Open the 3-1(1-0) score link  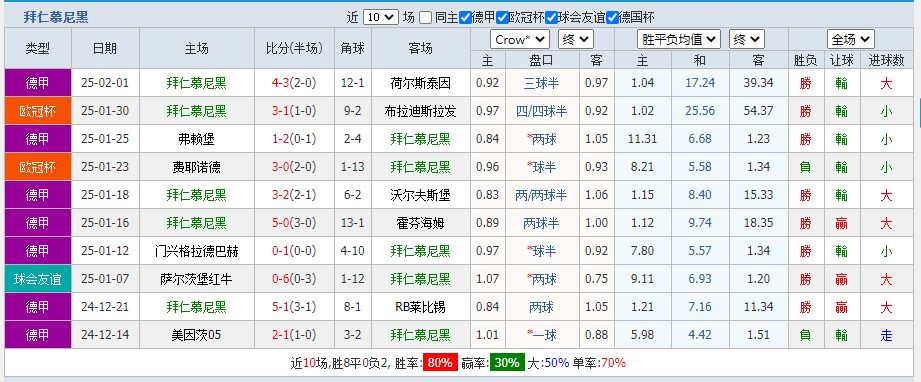tap(294, 111)
